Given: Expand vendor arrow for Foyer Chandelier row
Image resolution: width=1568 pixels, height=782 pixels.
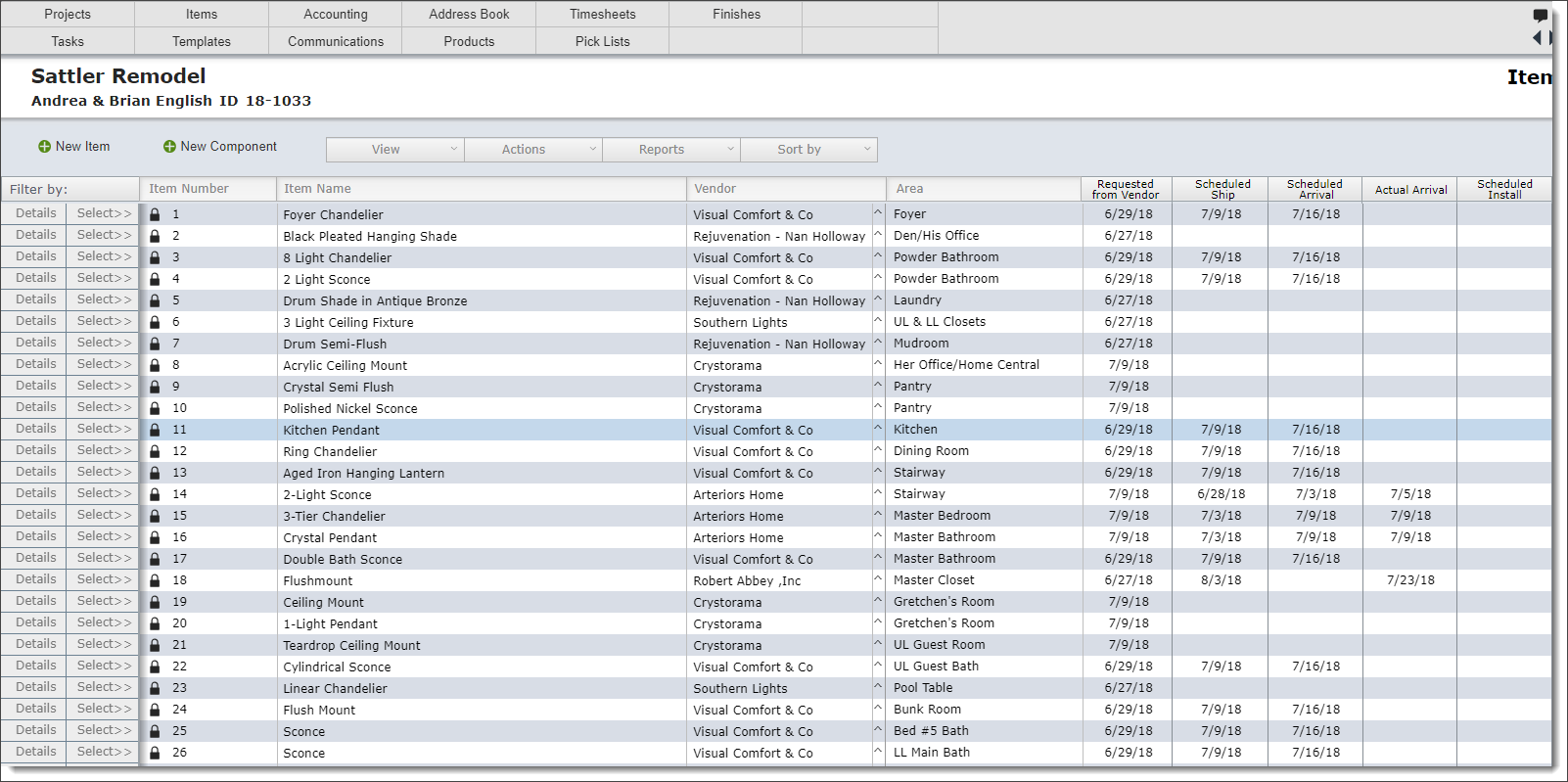Looking at the screenshot, I should [878, 212].
